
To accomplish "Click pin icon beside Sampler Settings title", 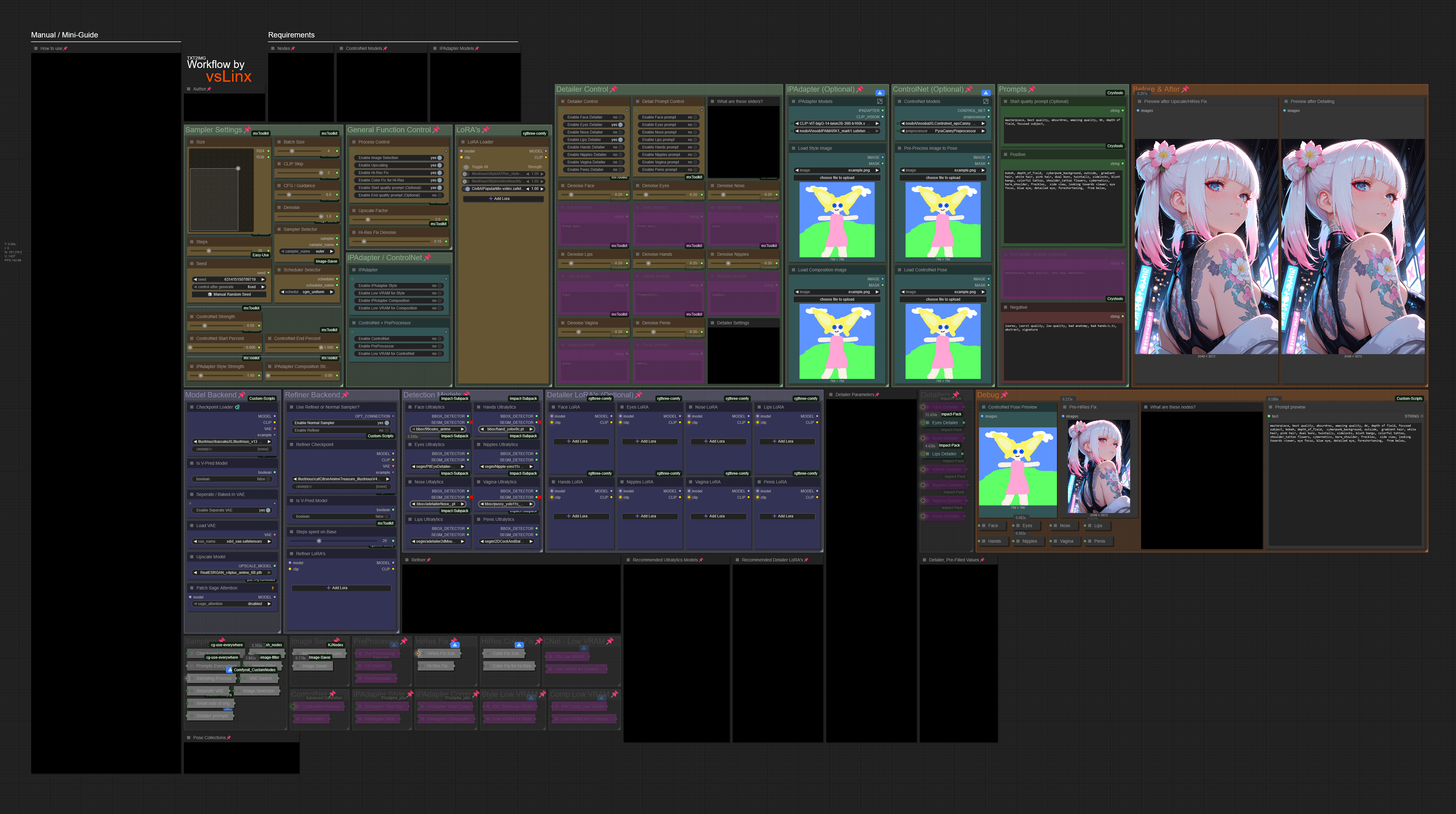I will (247, 130).
